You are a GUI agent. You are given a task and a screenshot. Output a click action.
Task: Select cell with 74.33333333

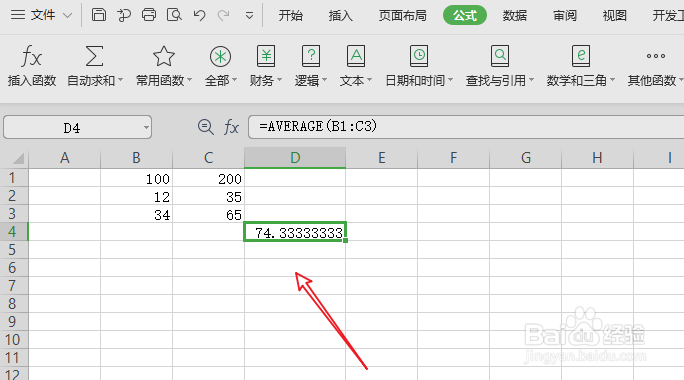pyautogui.click(x=295, y=232)
